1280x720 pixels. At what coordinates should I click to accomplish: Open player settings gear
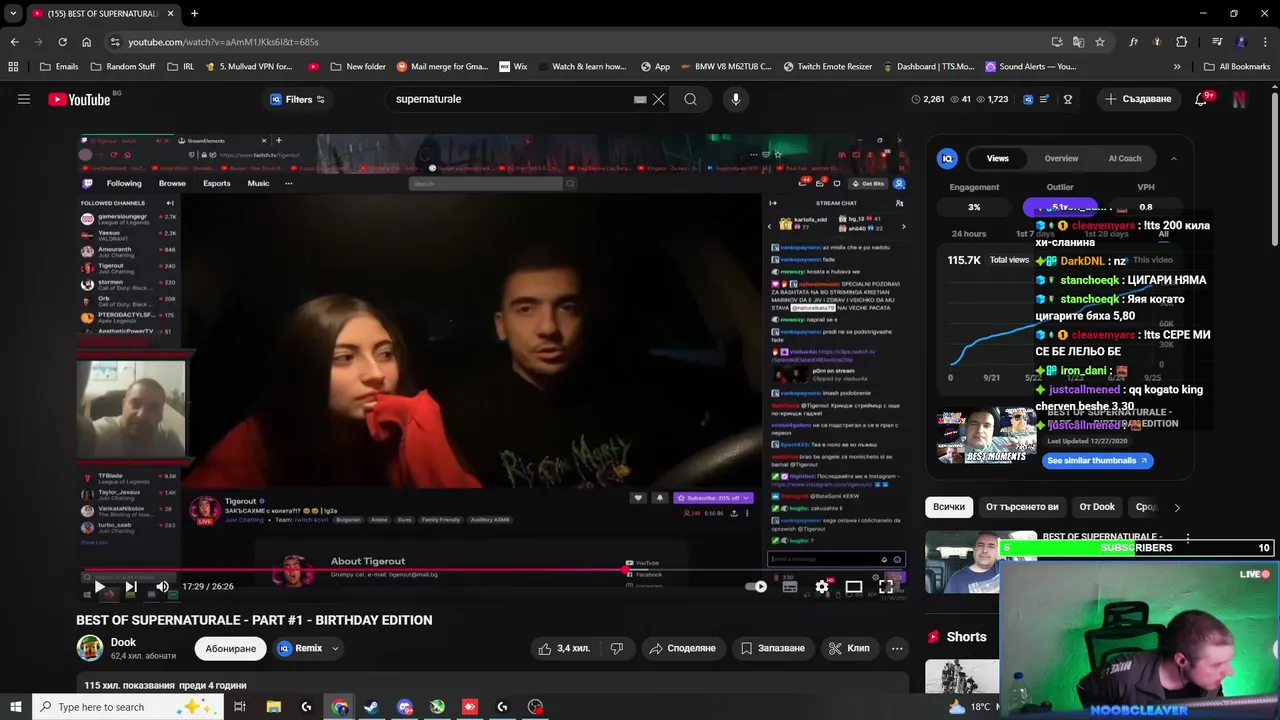[x=822, y=587]
